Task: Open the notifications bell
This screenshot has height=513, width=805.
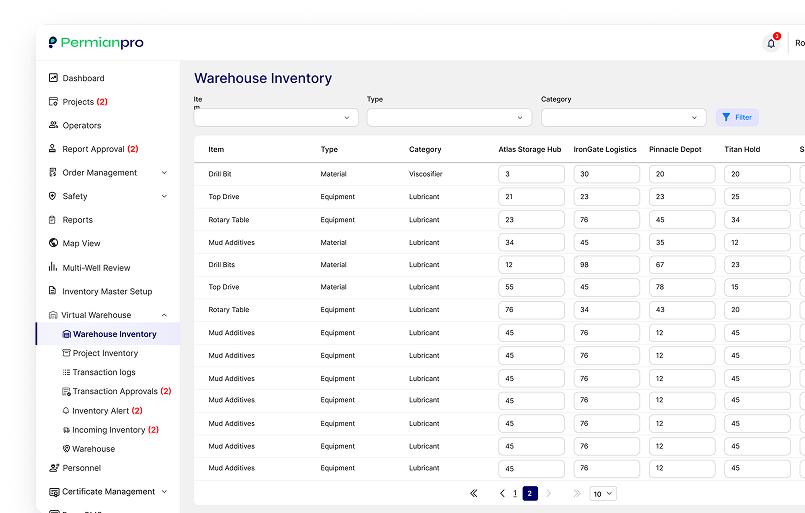Action: click(771, 43)
